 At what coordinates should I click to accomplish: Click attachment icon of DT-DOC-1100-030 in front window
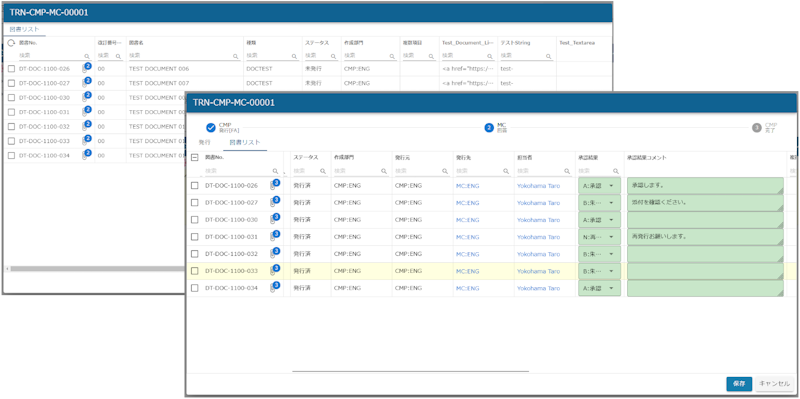point(275,219)
